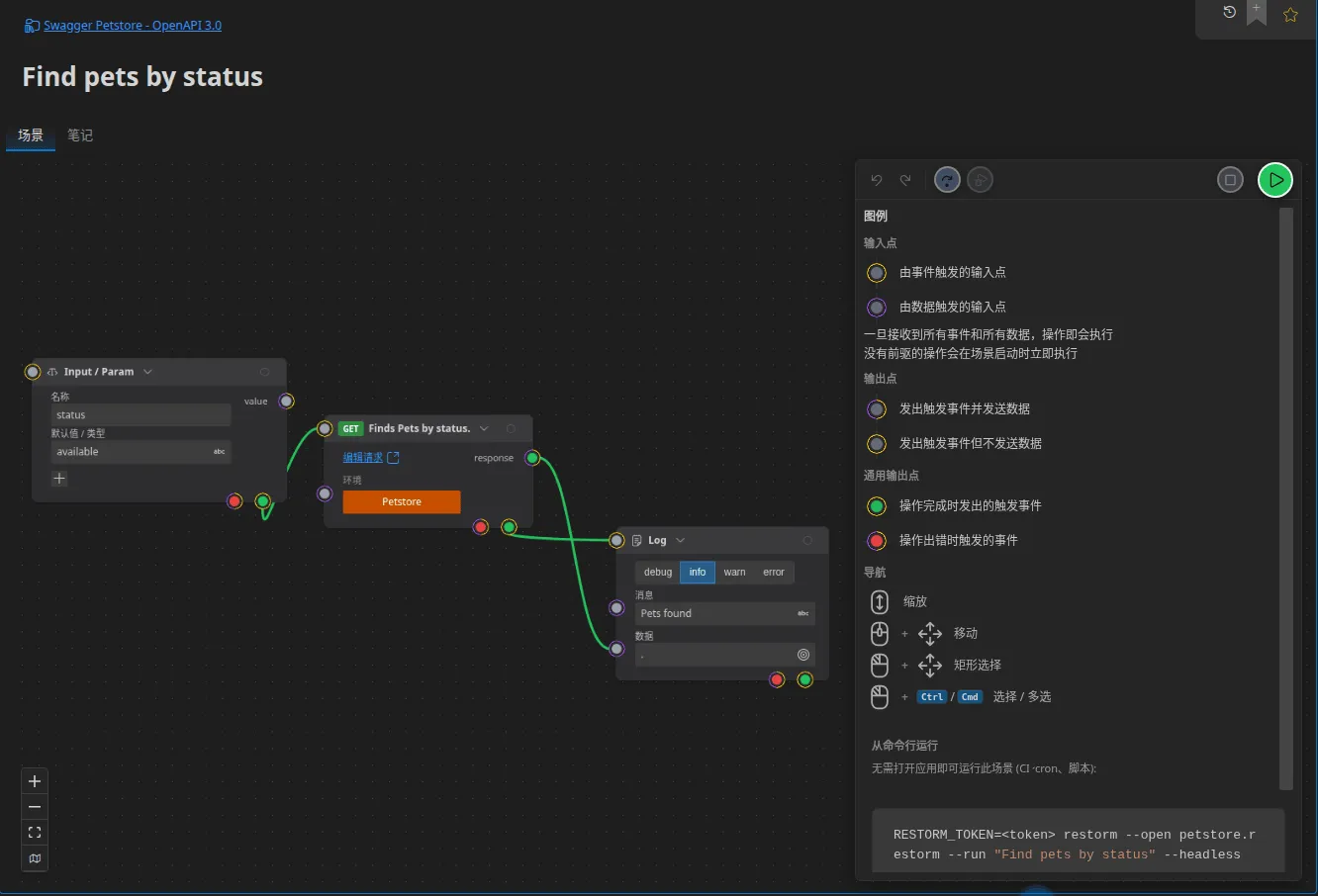This screenshot has width=1318, height=896.
Task: Fit the canvas to view
Action: click(35, 833)
